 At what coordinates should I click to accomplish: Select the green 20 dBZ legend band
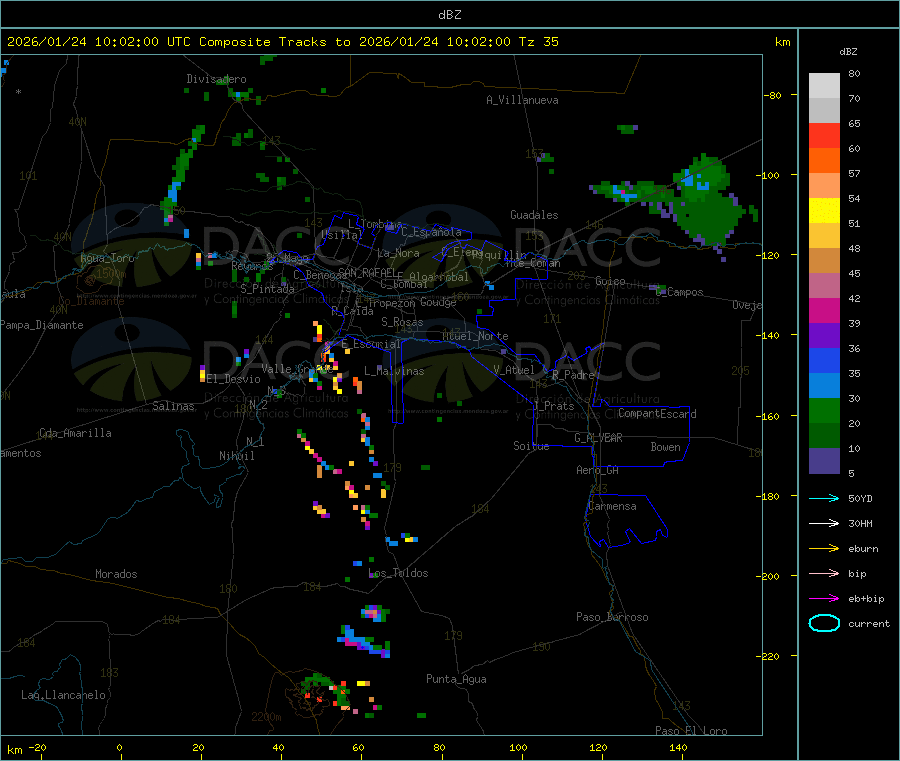click(x=824, y=410)
